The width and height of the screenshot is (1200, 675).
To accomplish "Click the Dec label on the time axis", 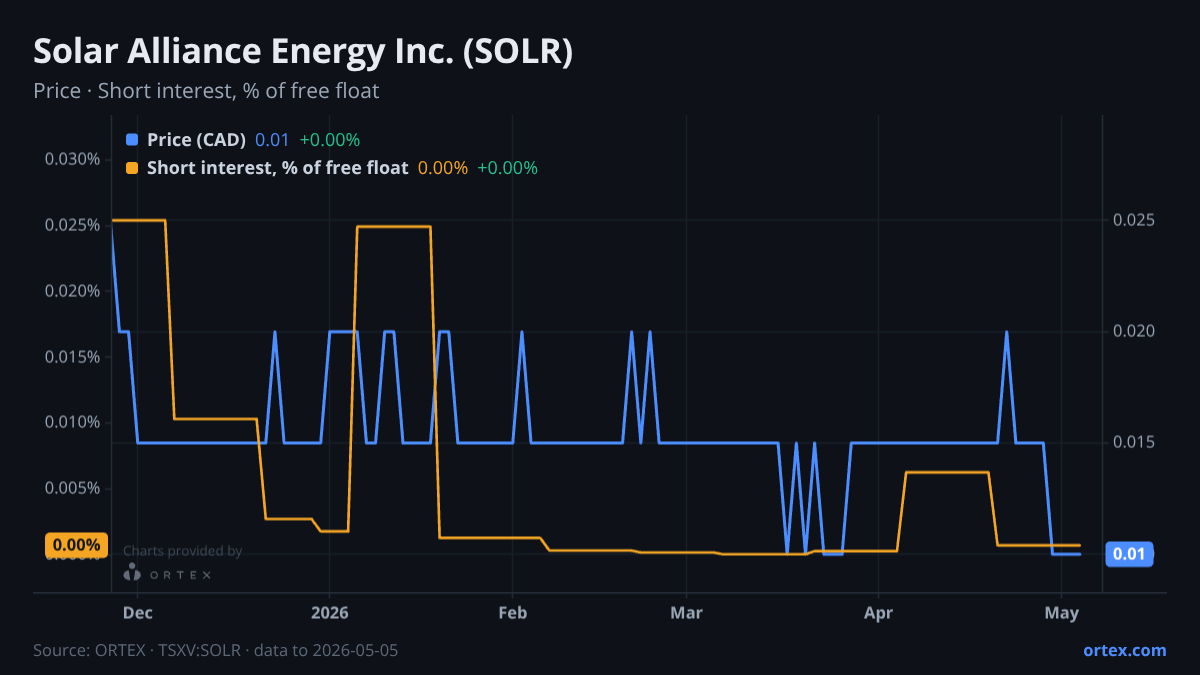I will (137, 611).
